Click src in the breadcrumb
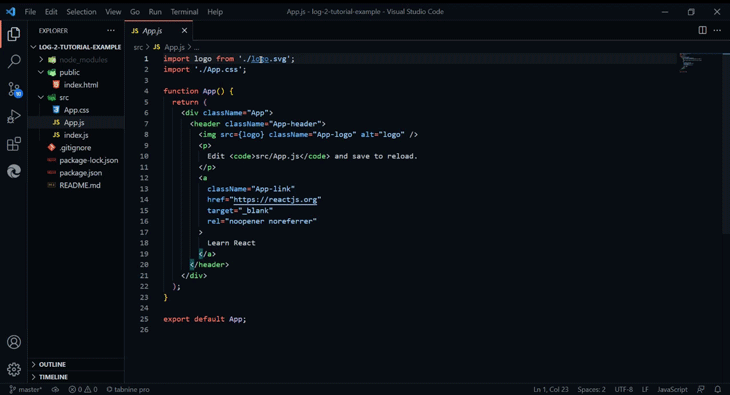730x395 pixels. coord(138,47)
